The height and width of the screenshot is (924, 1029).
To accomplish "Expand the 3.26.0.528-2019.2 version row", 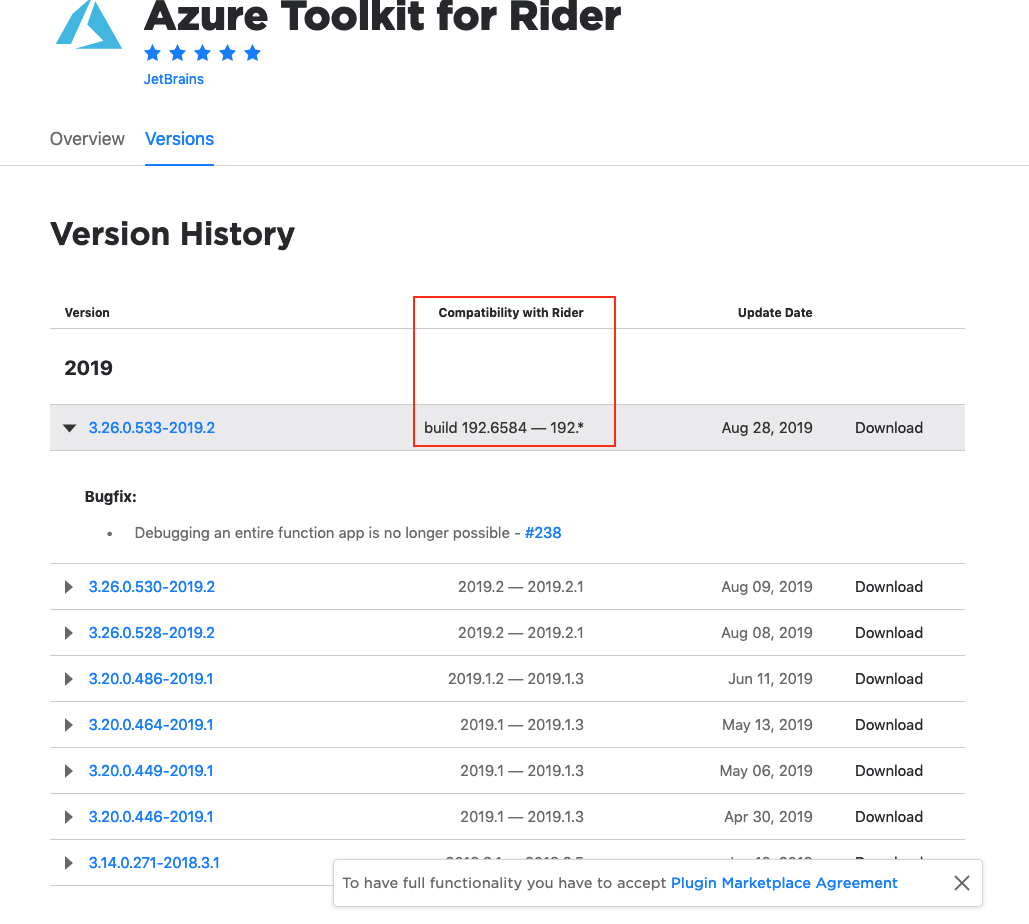I will 68,633.
